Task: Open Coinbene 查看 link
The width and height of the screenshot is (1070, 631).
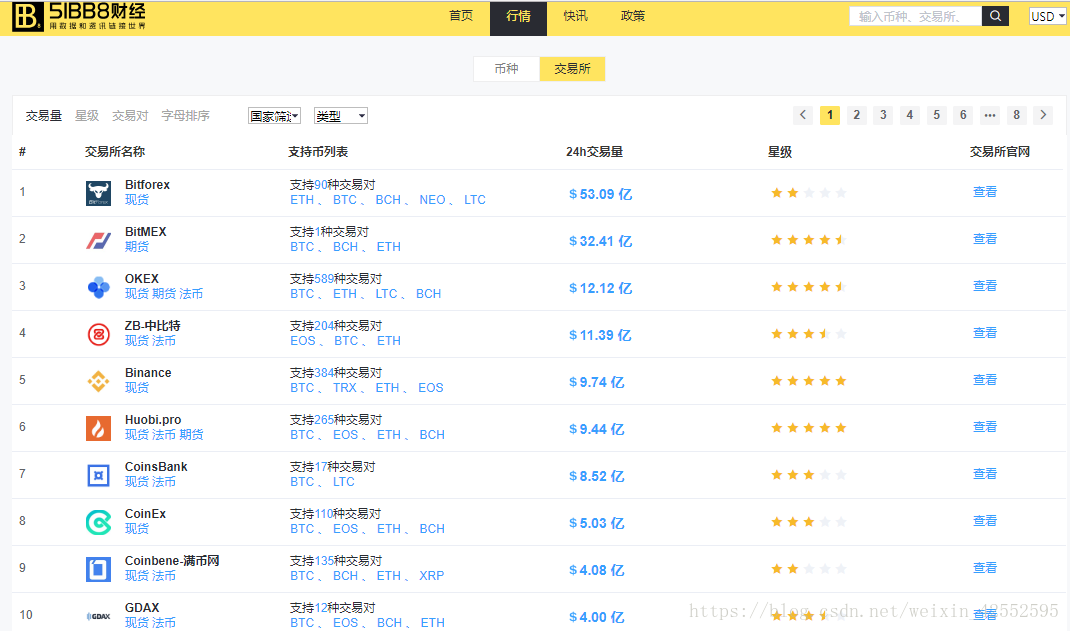Action: click(985, 568)
